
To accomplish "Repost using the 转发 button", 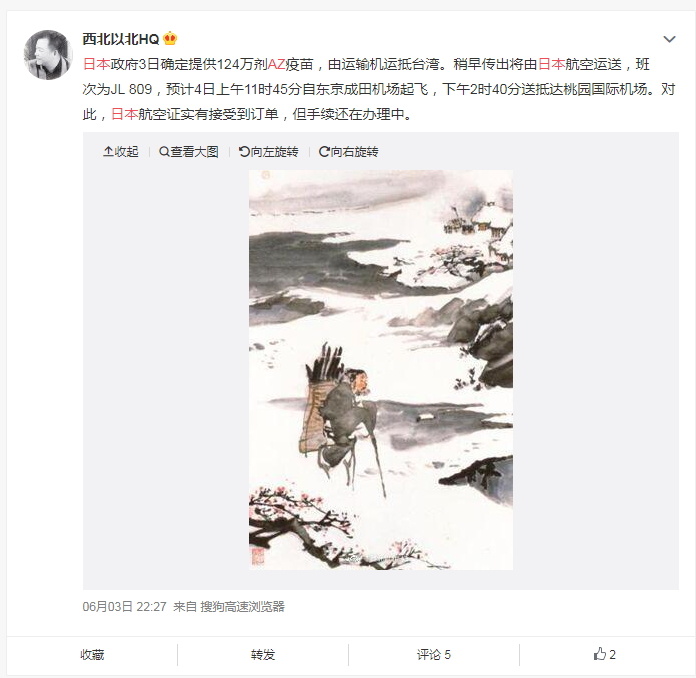I will tap(263, 654).
